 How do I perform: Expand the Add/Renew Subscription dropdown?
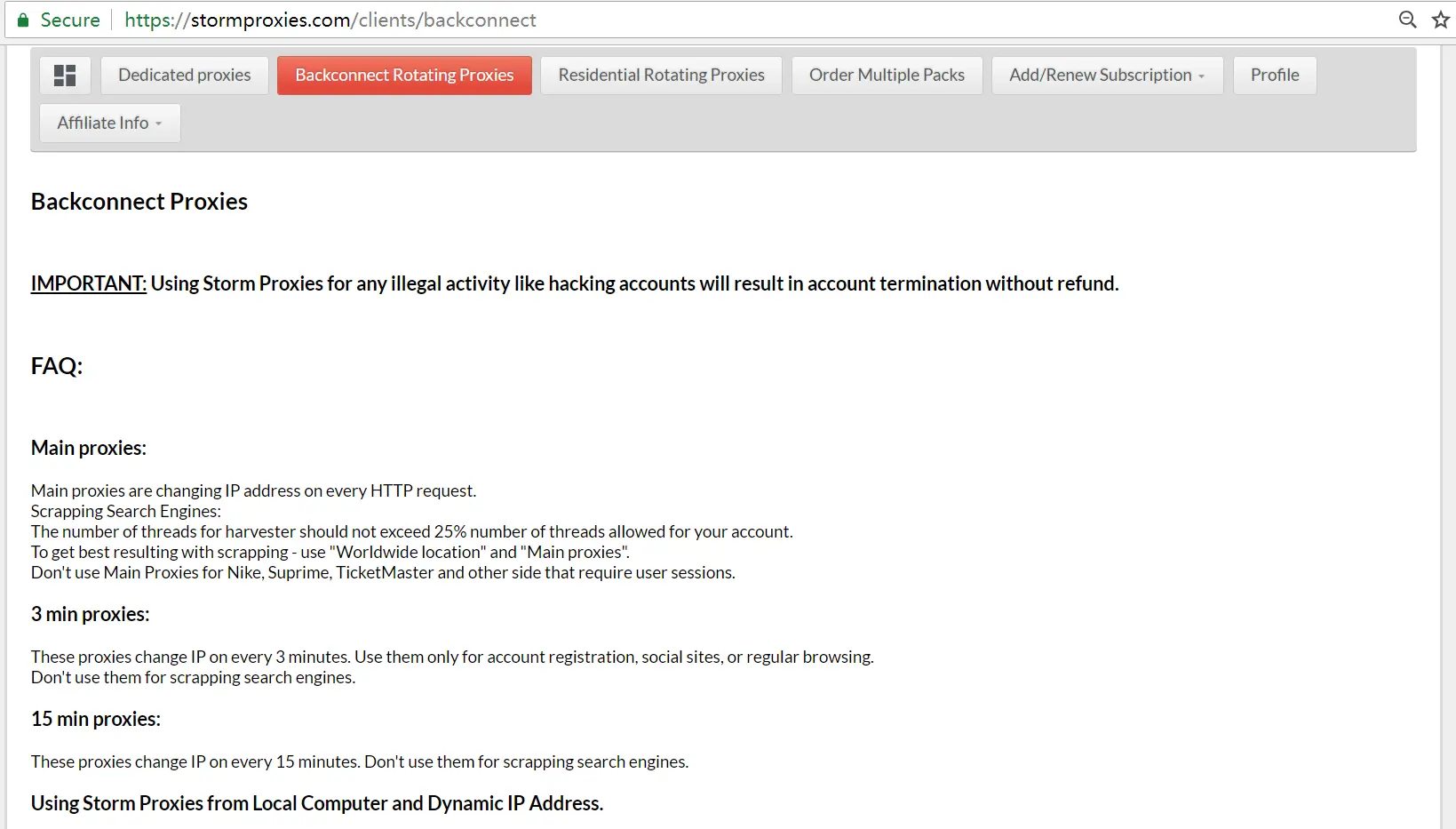(1107, 76)
